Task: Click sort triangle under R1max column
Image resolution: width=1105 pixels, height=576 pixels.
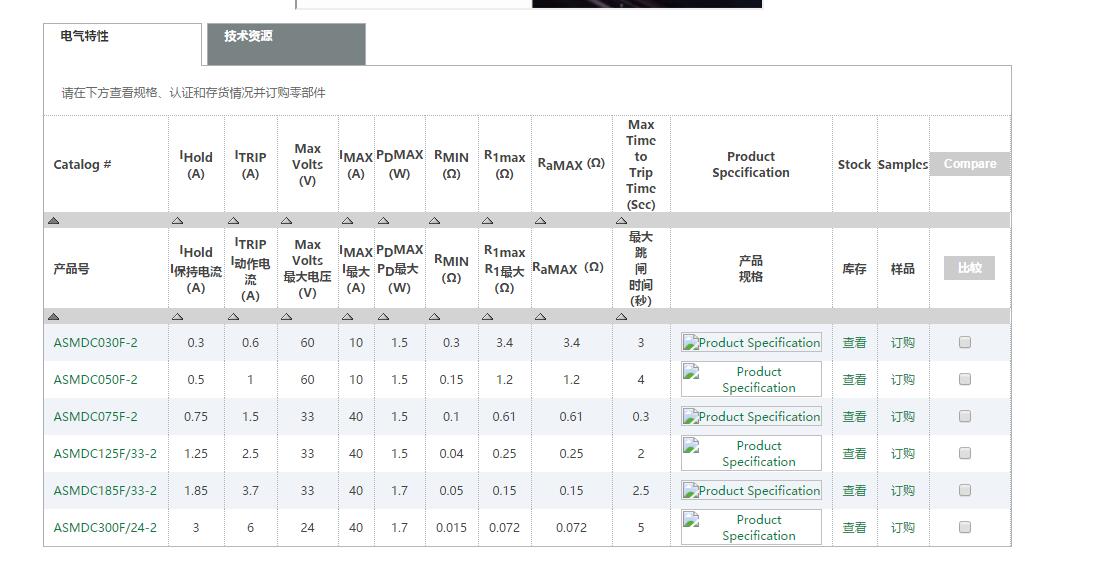Action: click(487, 220)
